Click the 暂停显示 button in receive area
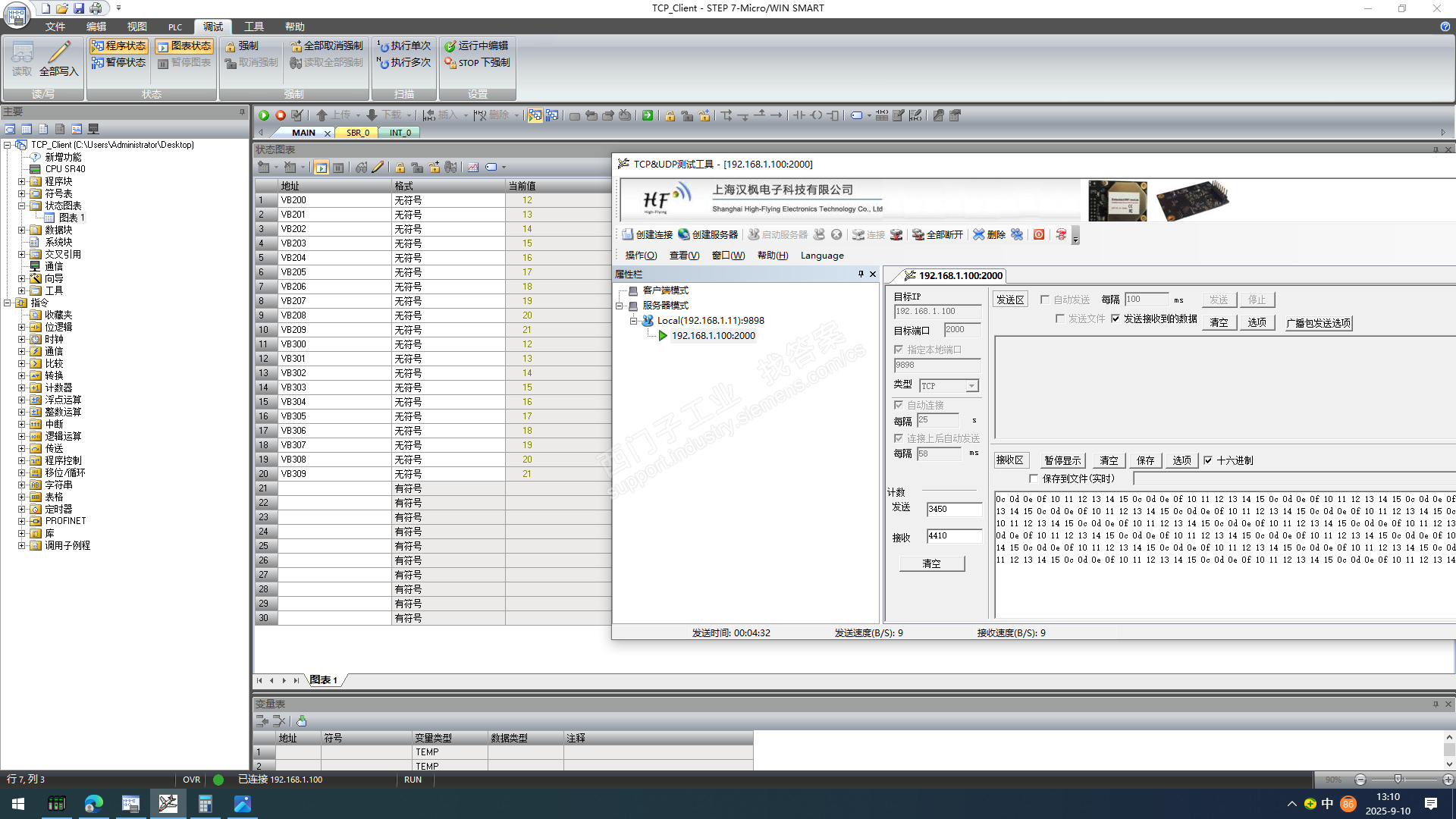1456x819 pixels. (x=1062, y=460)
